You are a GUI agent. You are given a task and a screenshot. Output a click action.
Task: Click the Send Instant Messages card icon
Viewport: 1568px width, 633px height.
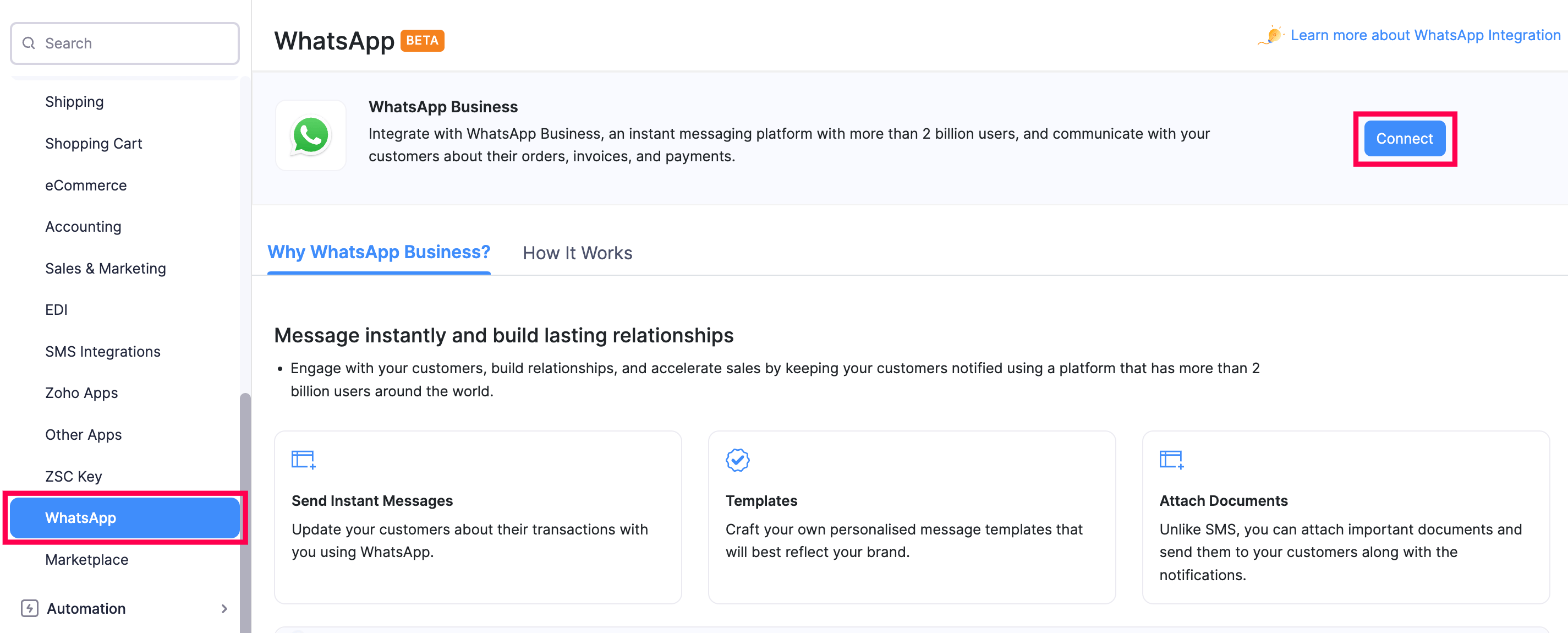point(303,460)
